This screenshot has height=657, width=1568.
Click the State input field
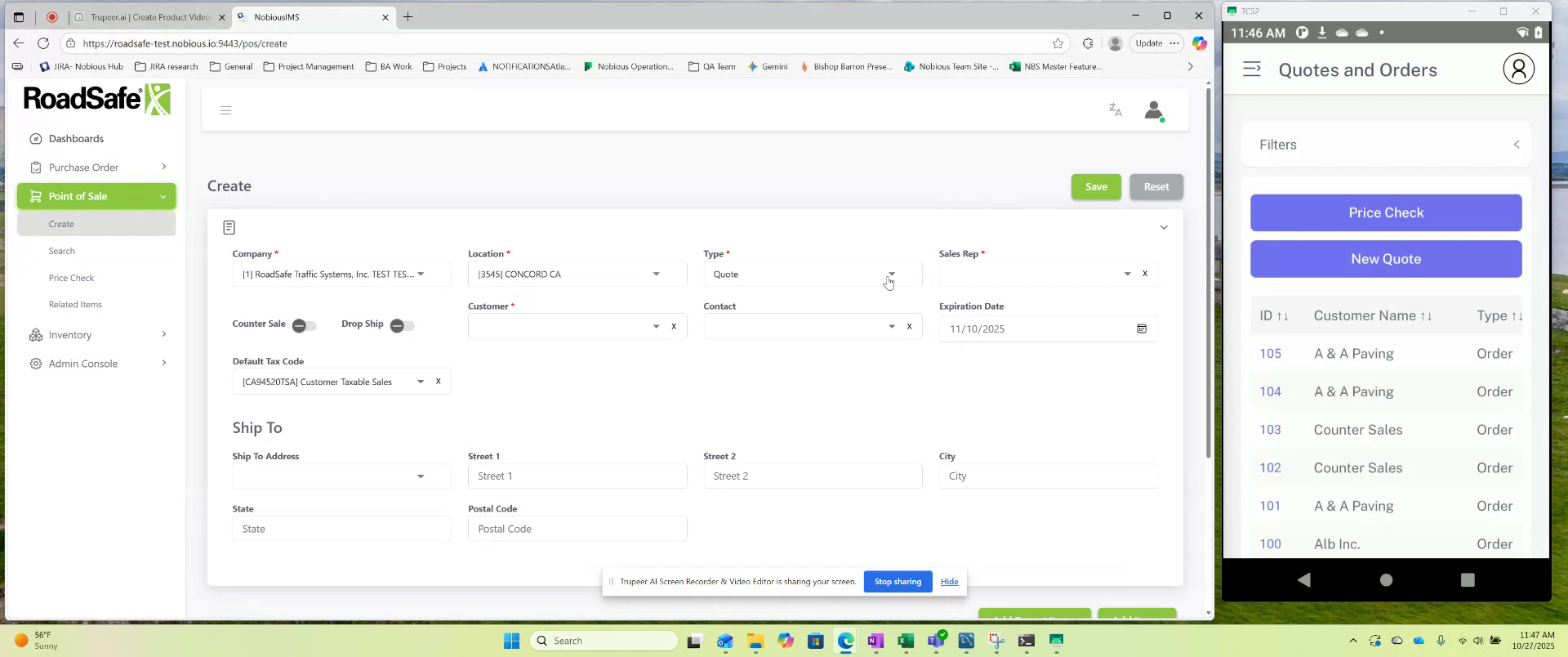(341, 529)
